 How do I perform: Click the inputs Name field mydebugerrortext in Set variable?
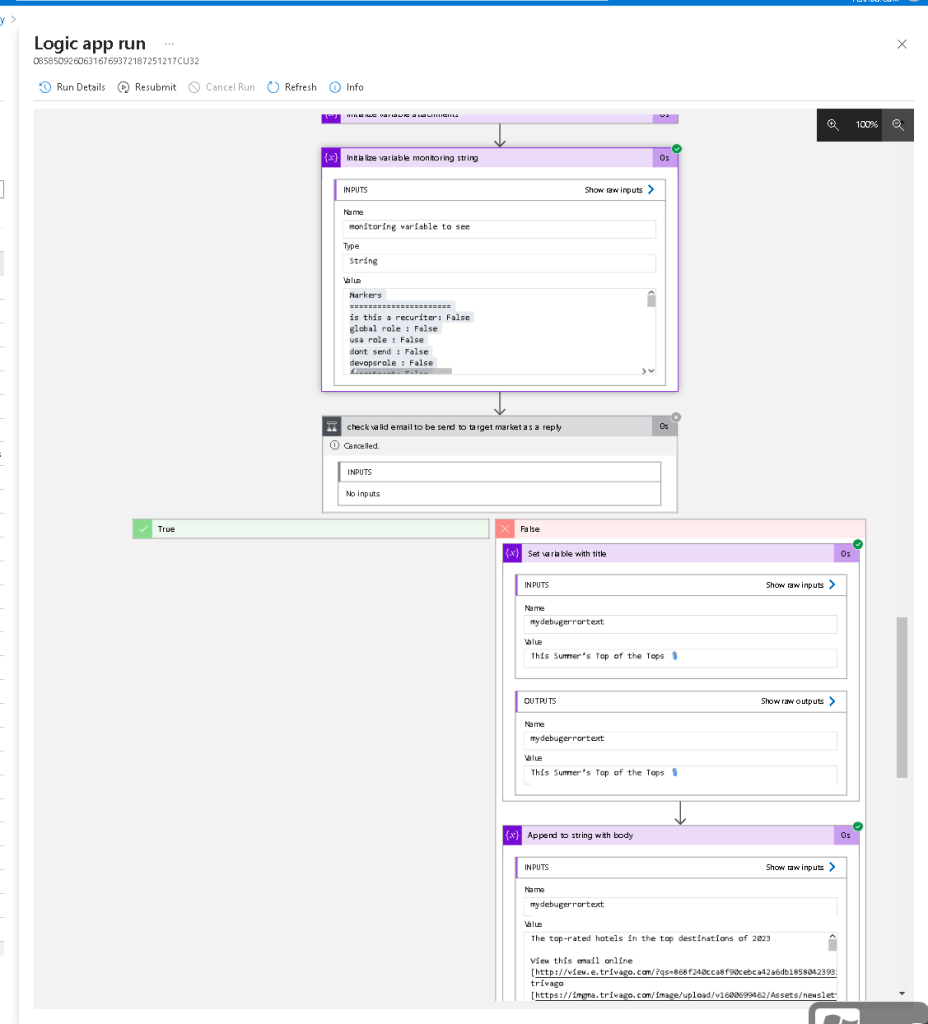[680, 624]
